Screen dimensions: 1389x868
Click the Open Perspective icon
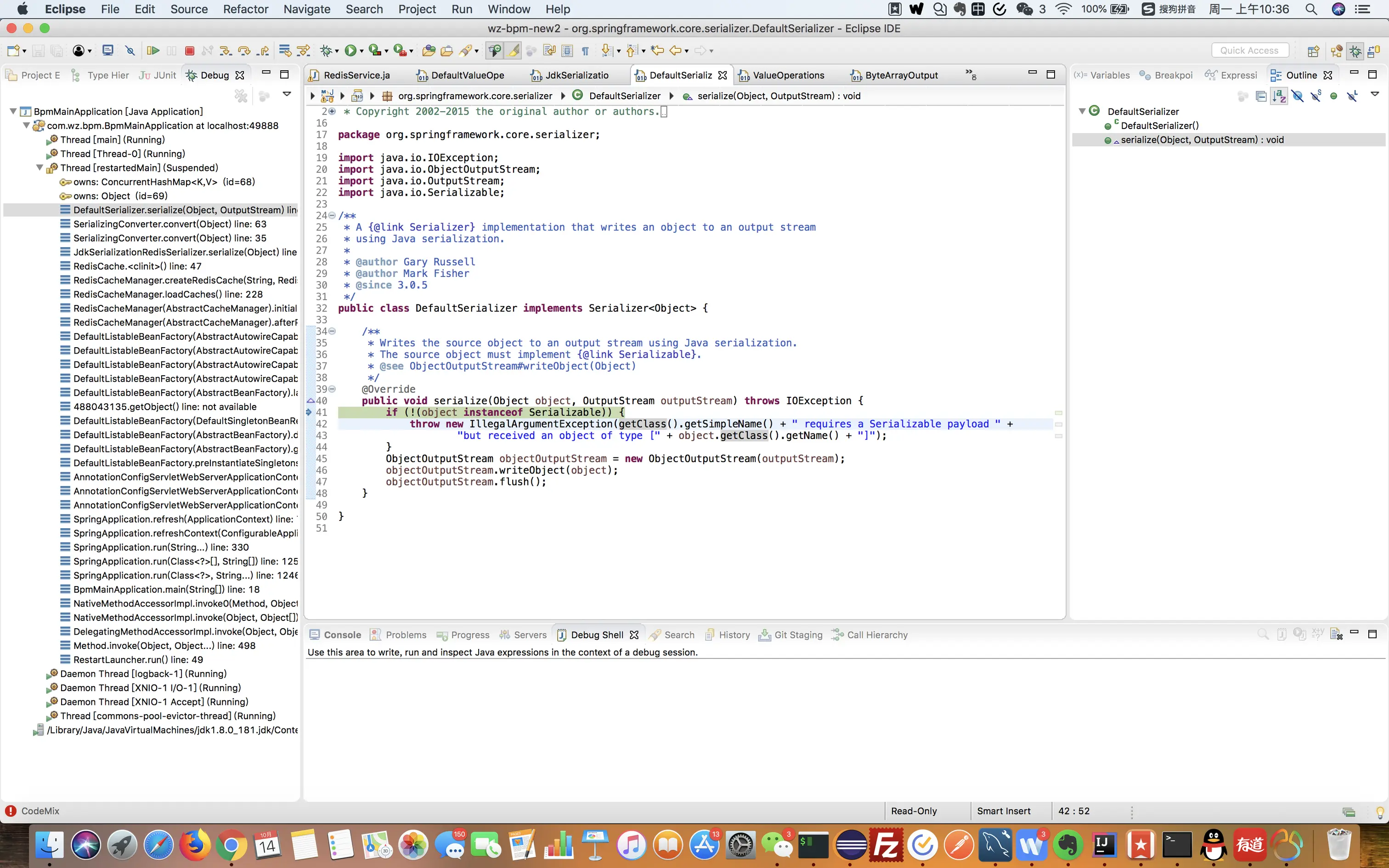pos(1313,51)
